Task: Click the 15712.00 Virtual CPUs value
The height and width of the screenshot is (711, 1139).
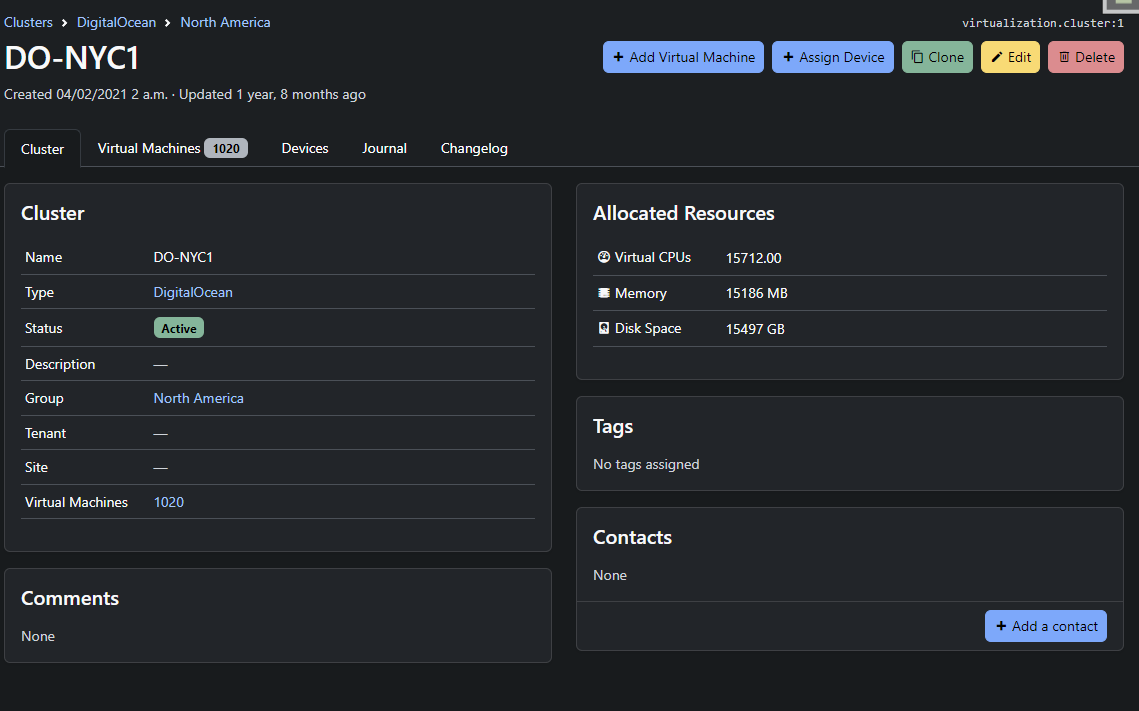Action: [753, 258]
